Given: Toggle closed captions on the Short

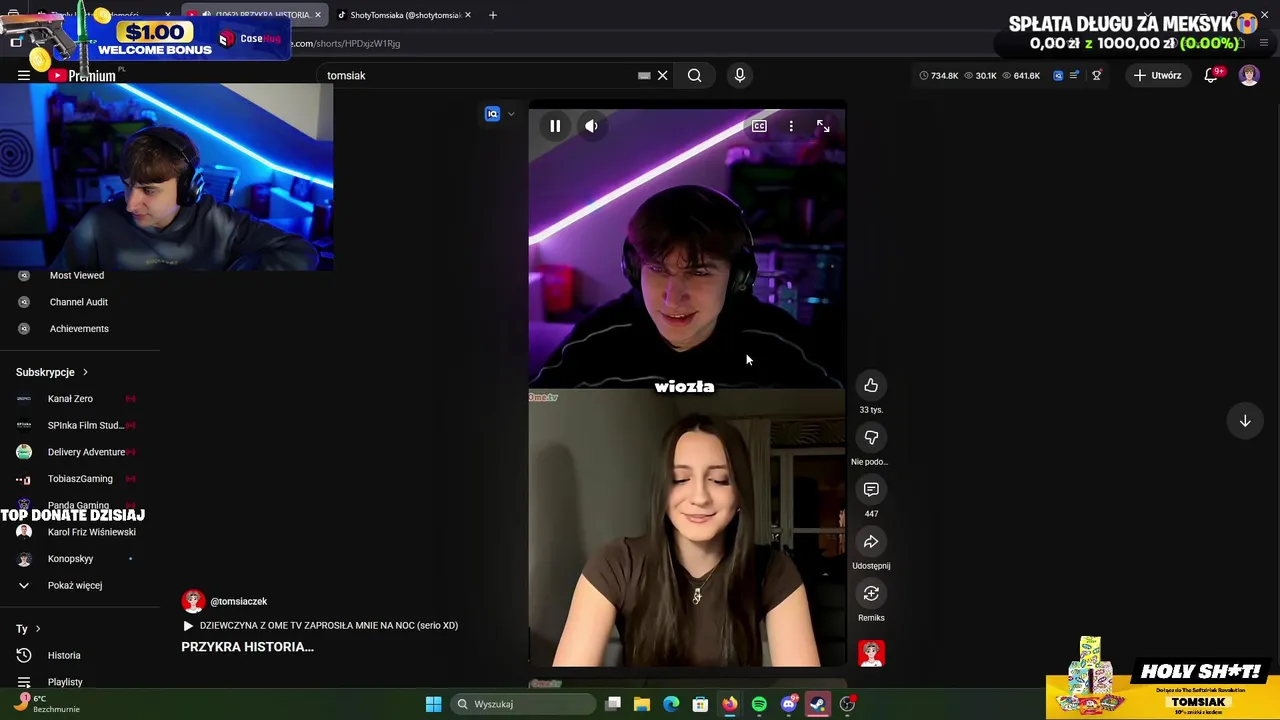Looking at the screenshot, I should [759, 126].
